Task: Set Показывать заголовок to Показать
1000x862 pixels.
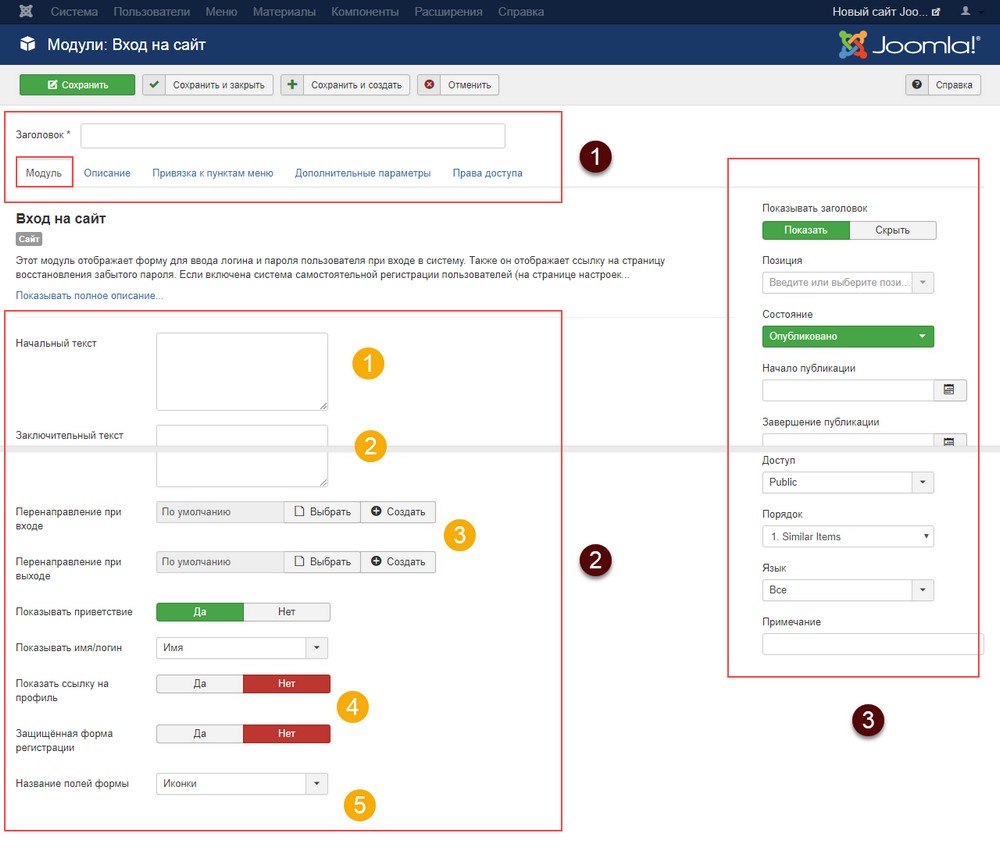Action: point(805,230)
